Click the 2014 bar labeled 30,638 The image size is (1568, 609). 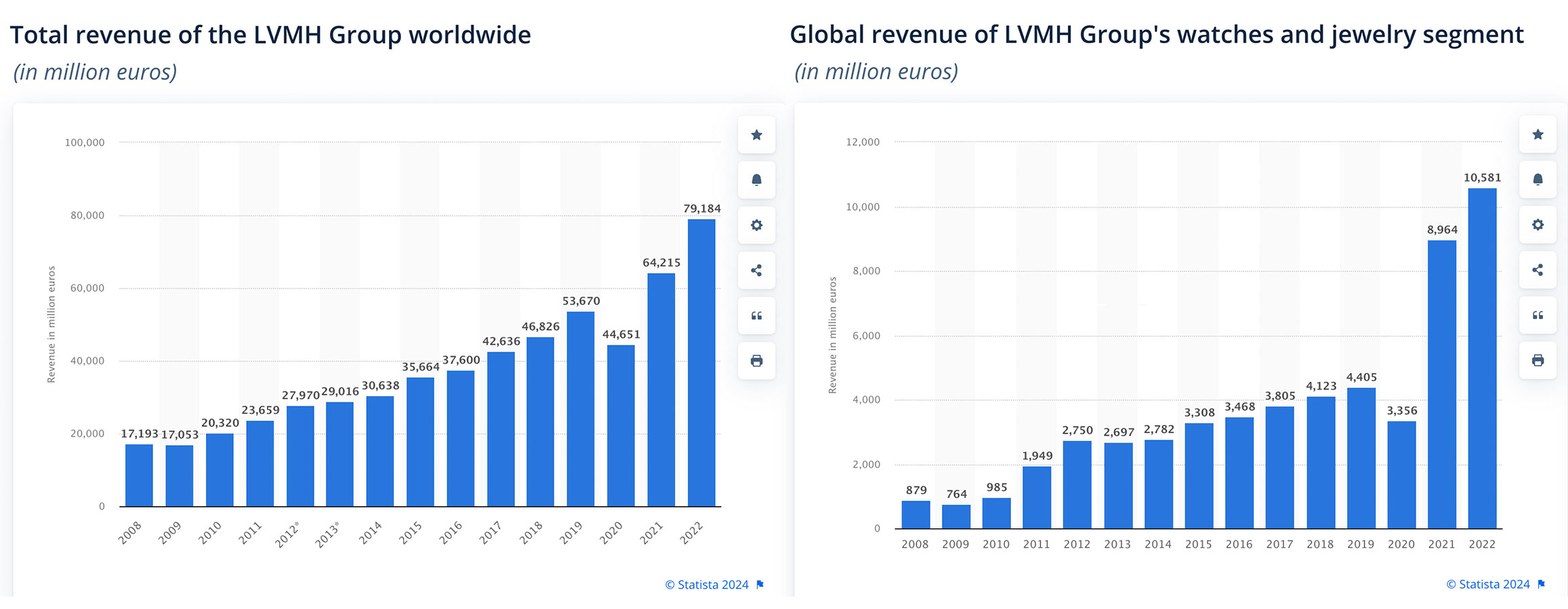pos(380,451)
